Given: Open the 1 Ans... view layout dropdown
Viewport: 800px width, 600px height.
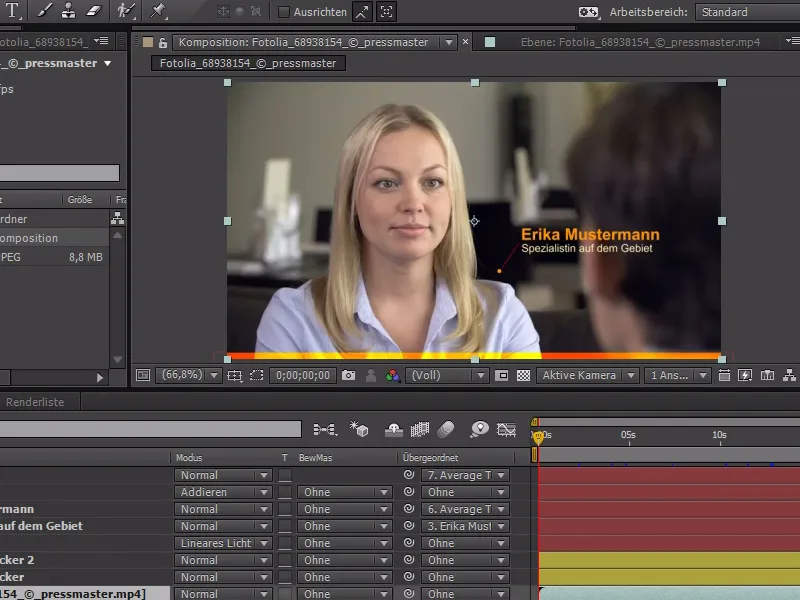Looking at the screenshot, I should point(678,376).
